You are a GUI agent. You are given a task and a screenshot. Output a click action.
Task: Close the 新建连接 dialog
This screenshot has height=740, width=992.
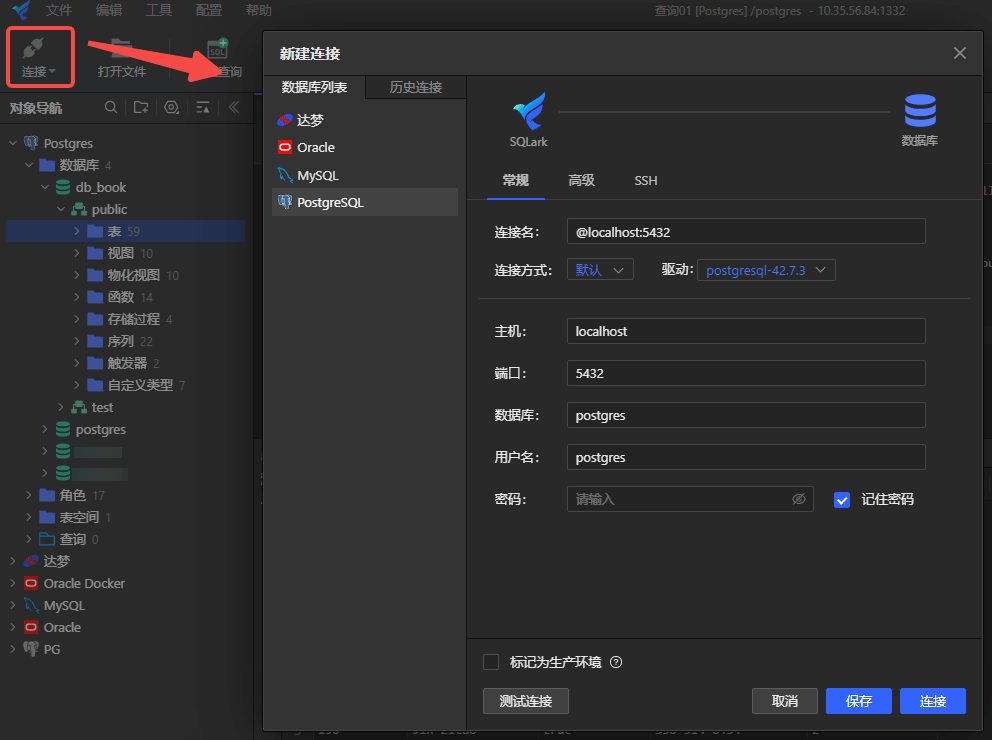960,53
